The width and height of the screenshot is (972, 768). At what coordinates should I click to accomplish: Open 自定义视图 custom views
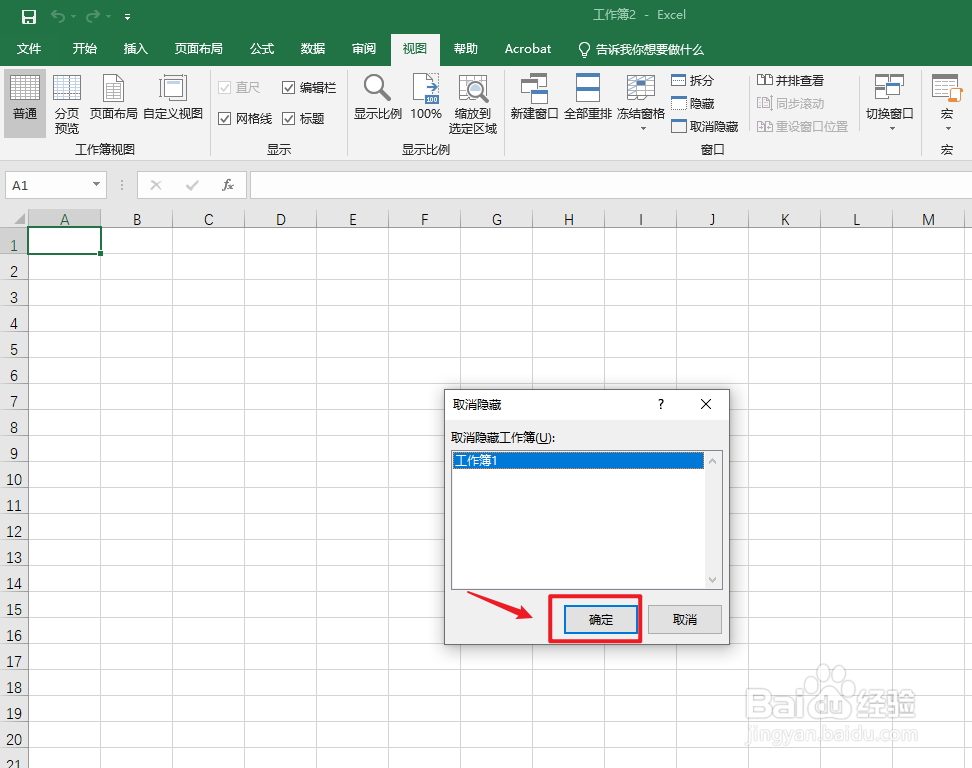click(x=173, y=97)
